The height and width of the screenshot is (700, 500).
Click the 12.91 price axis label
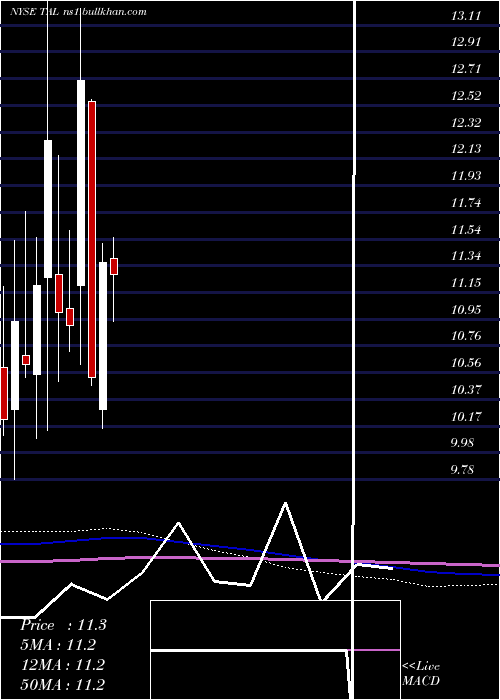(466, 42)
